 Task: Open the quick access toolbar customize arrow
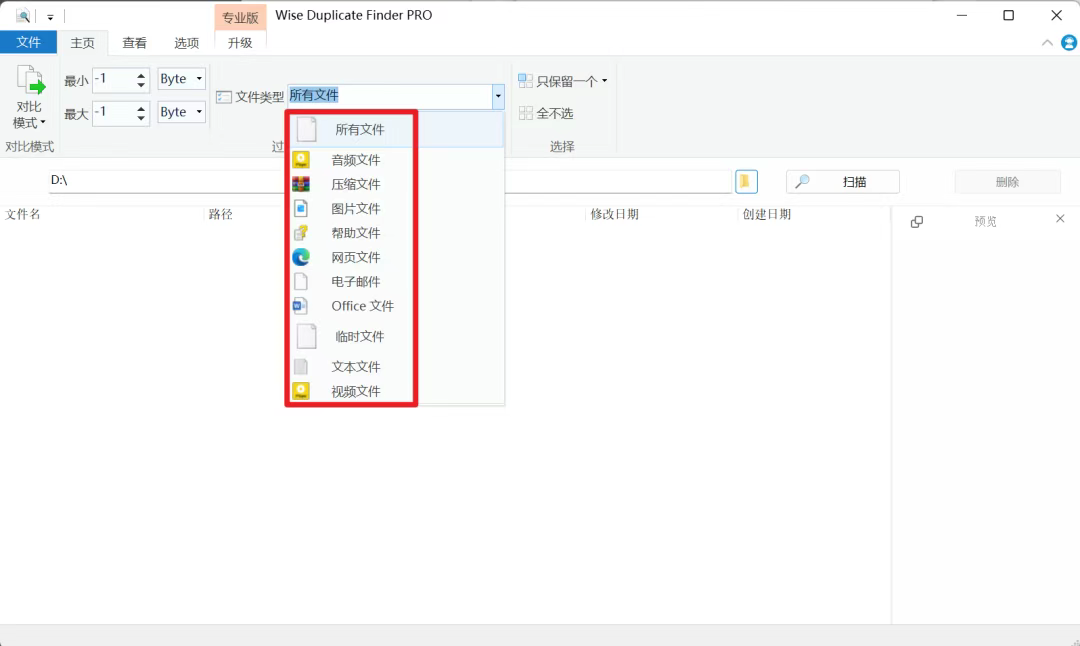pos(50,17)
